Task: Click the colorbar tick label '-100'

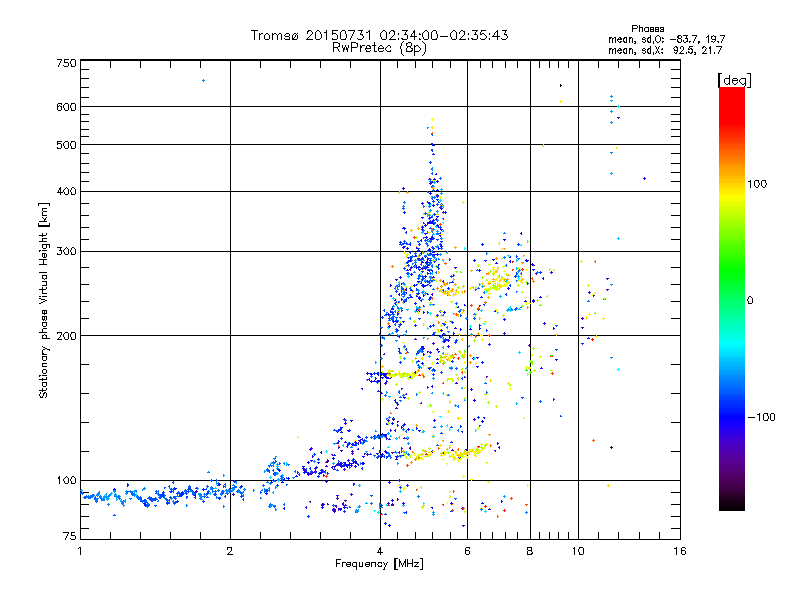Action: (761, 417)
